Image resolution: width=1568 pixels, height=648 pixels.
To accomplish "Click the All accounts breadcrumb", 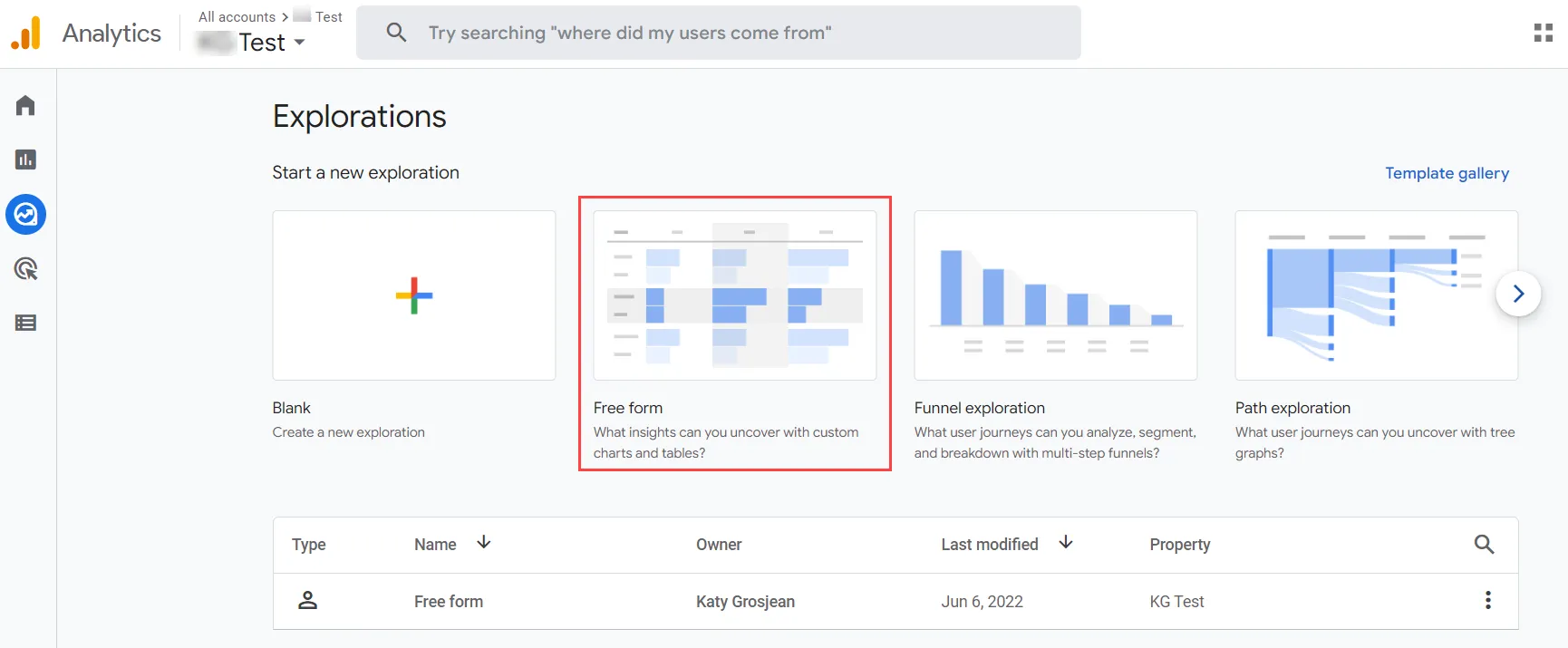I will point(237,16).
